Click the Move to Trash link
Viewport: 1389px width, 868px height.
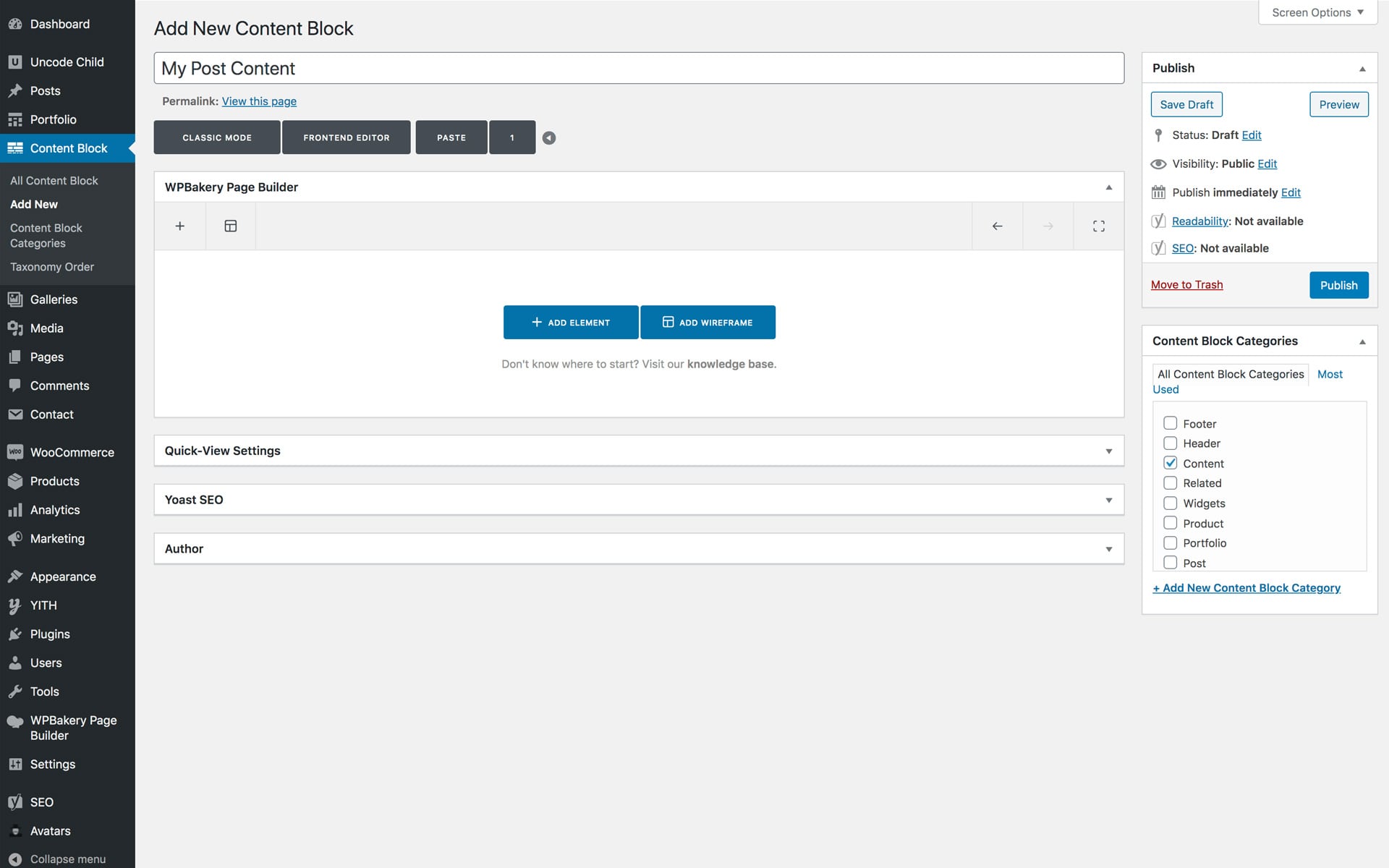1186,285
